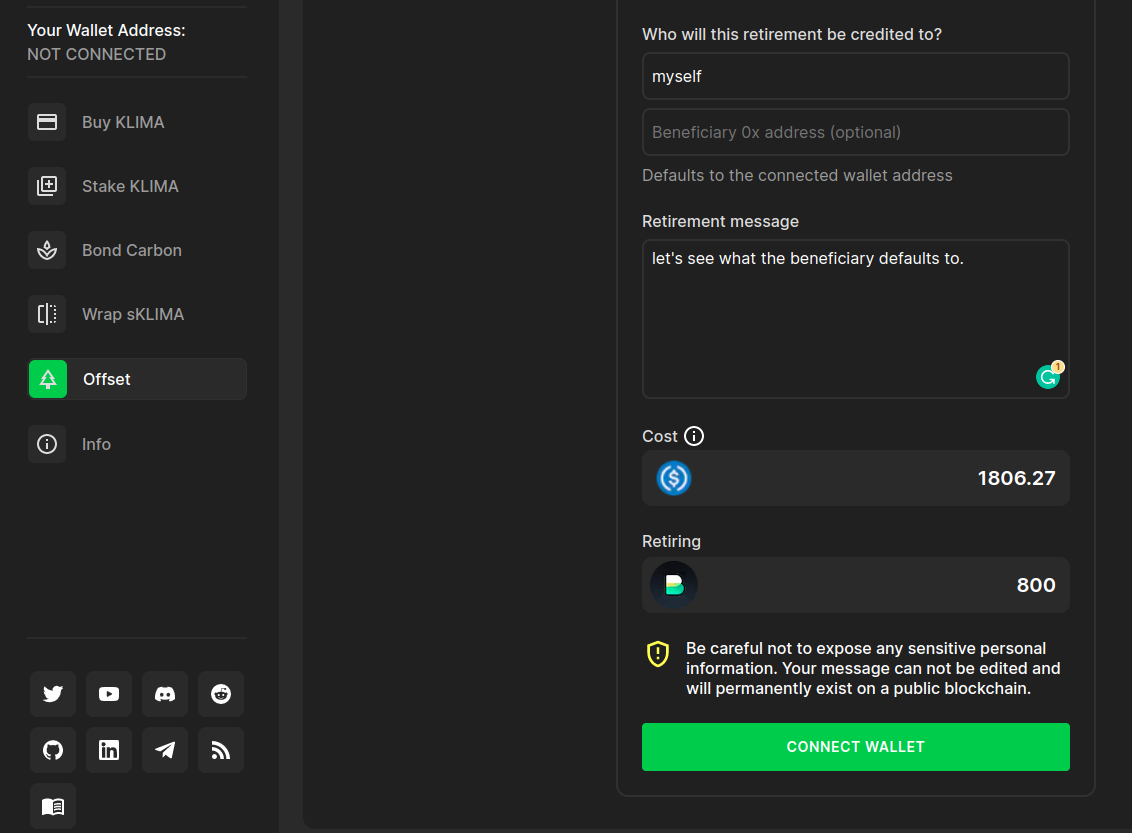Open Info in the sidebar
1132x833 pixels.
[137, 444]
